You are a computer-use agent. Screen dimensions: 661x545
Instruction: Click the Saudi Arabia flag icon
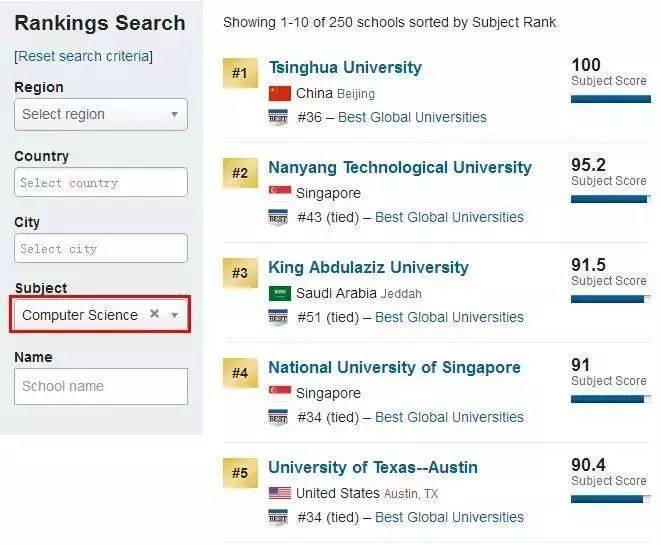click(279, 293)
